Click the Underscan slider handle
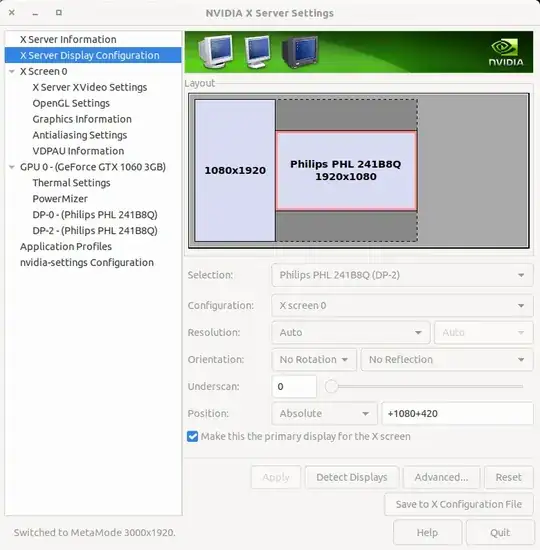The height and width of the screenshot is (550, 540). coord(331,387)
